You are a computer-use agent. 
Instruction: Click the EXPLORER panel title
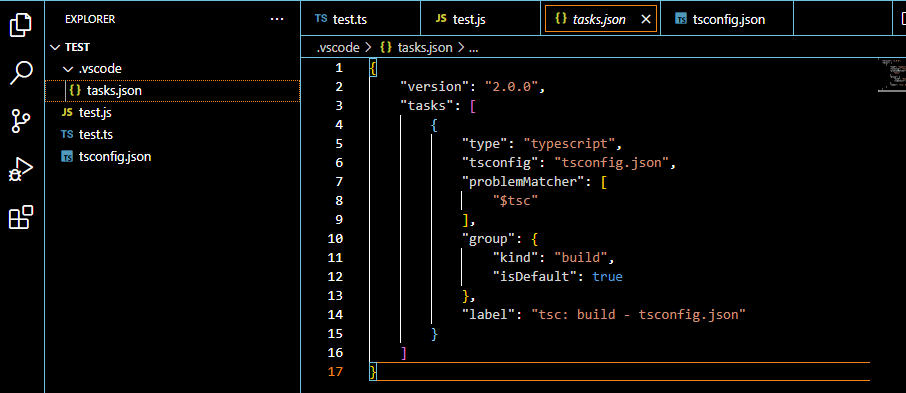point(90,20)
